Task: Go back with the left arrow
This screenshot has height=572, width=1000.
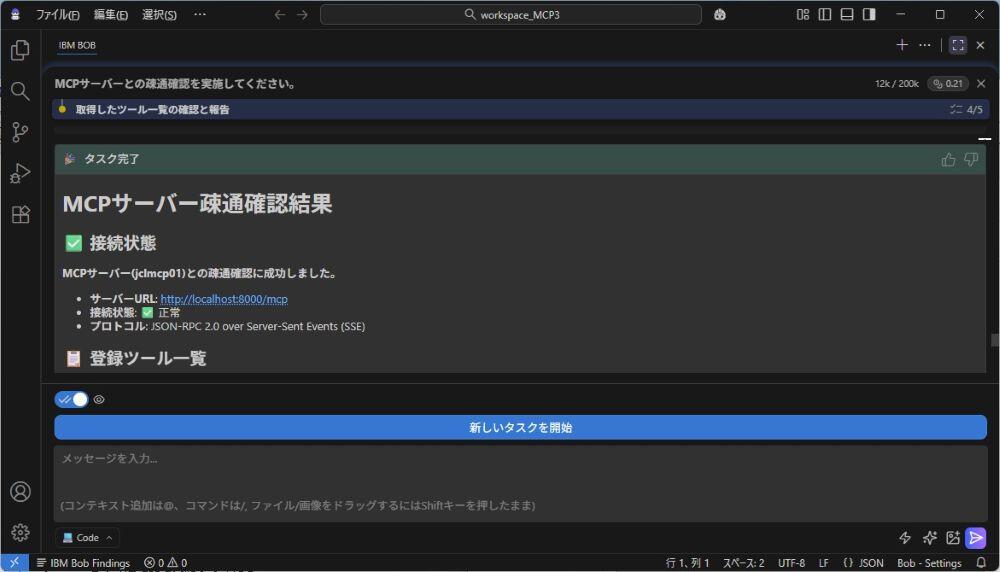Action: coord(279,15)
